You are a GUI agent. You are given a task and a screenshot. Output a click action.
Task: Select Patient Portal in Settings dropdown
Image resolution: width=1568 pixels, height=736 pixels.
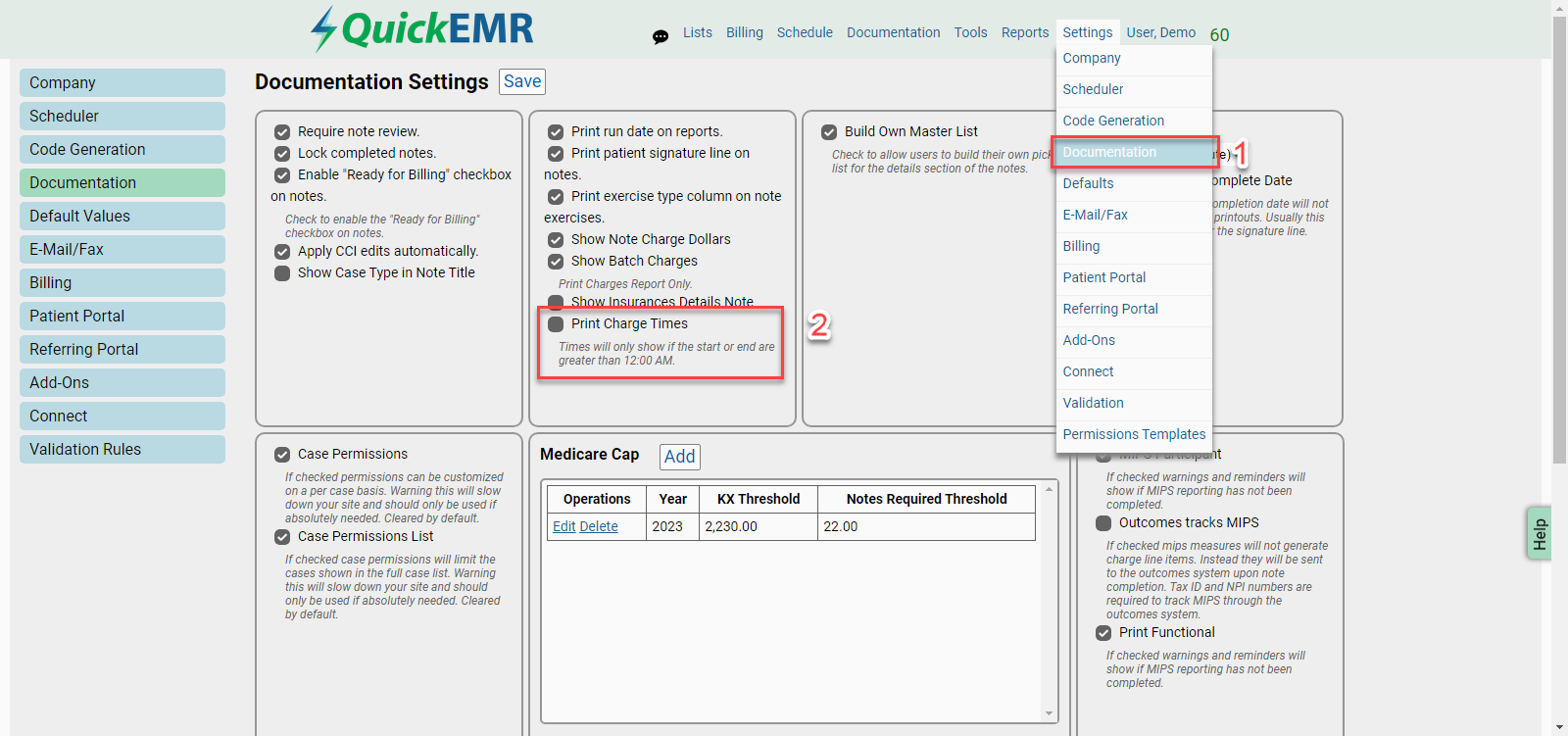click(x=1134, y=278)
